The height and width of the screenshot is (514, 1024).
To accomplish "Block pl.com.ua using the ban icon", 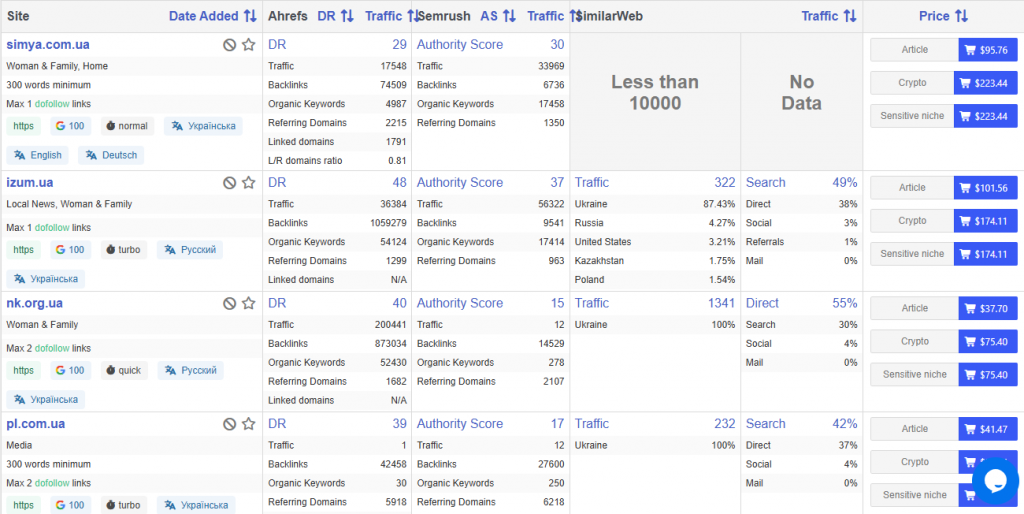I will (x=229, y=424).
